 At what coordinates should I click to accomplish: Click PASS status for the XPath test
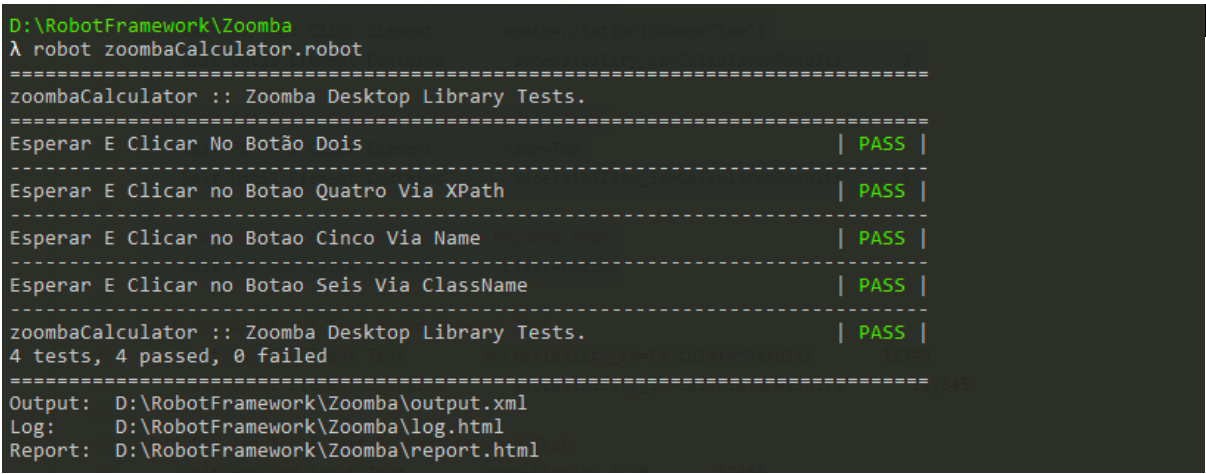(x=881, y=191)
